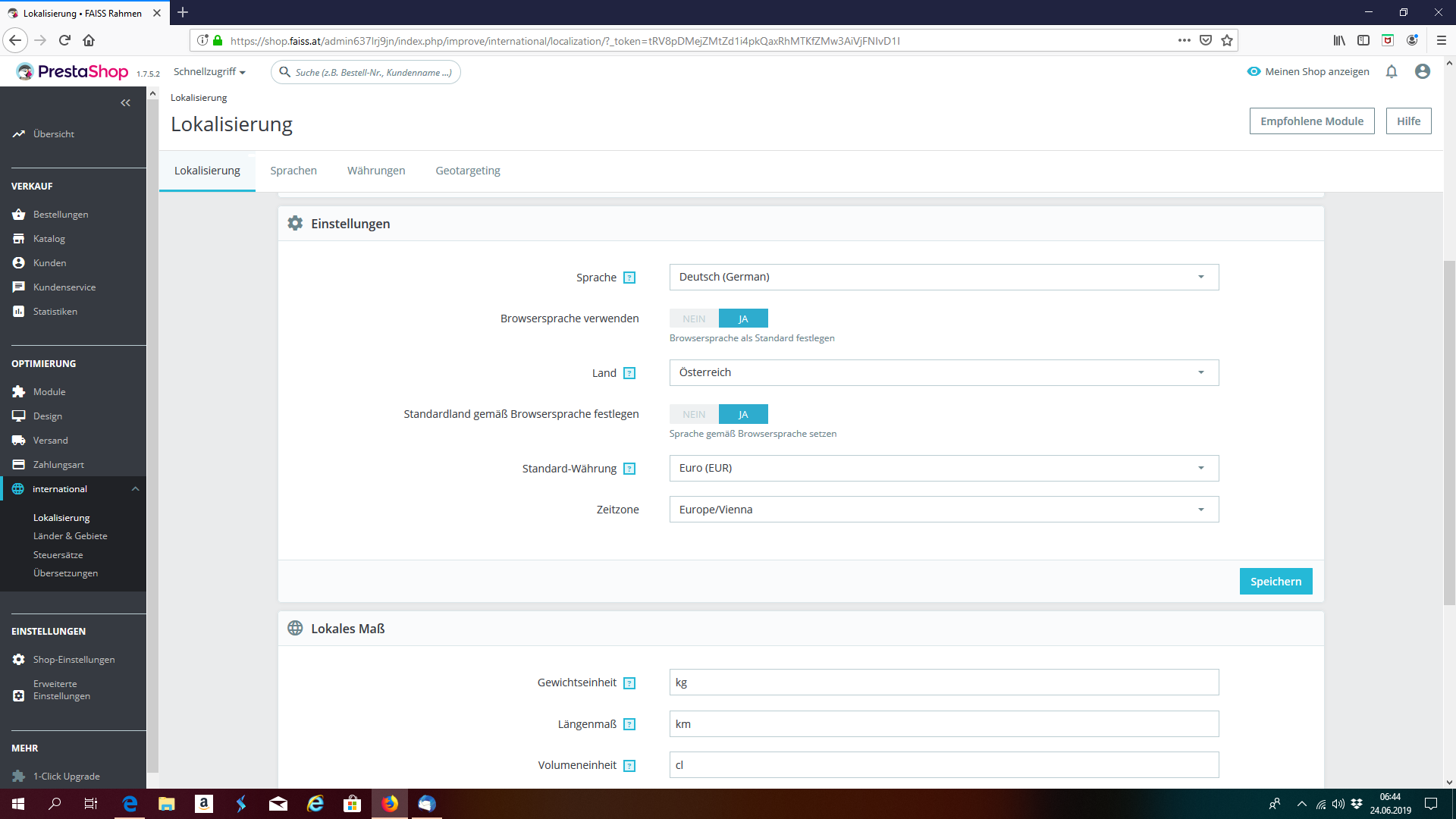Screen dimensions: 1456x819
Task: Open the Sprache dropdown showing Deutsch
Action: click(x=943, y=277)
